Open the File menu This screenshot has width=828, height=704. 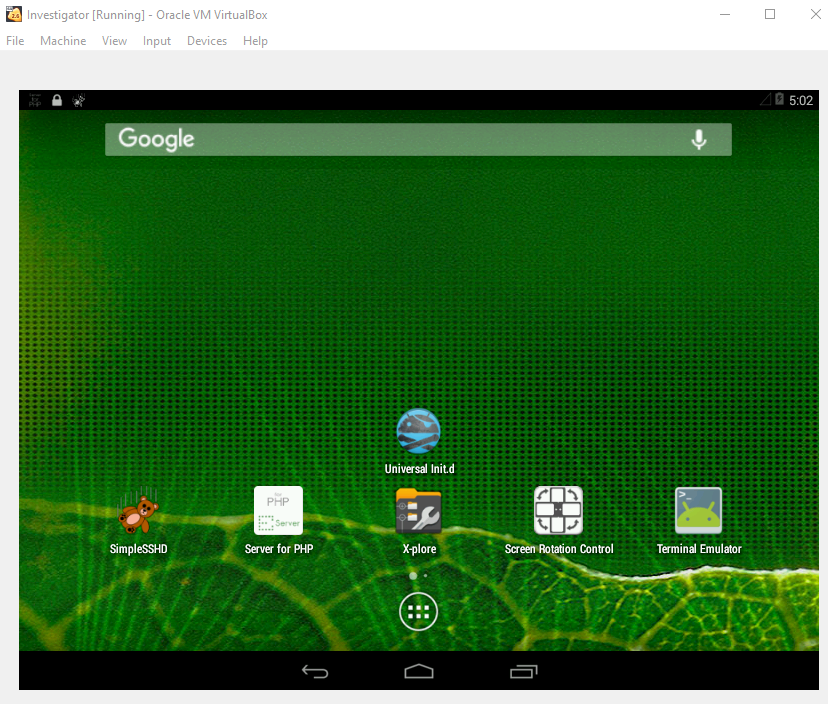(15, 41)
